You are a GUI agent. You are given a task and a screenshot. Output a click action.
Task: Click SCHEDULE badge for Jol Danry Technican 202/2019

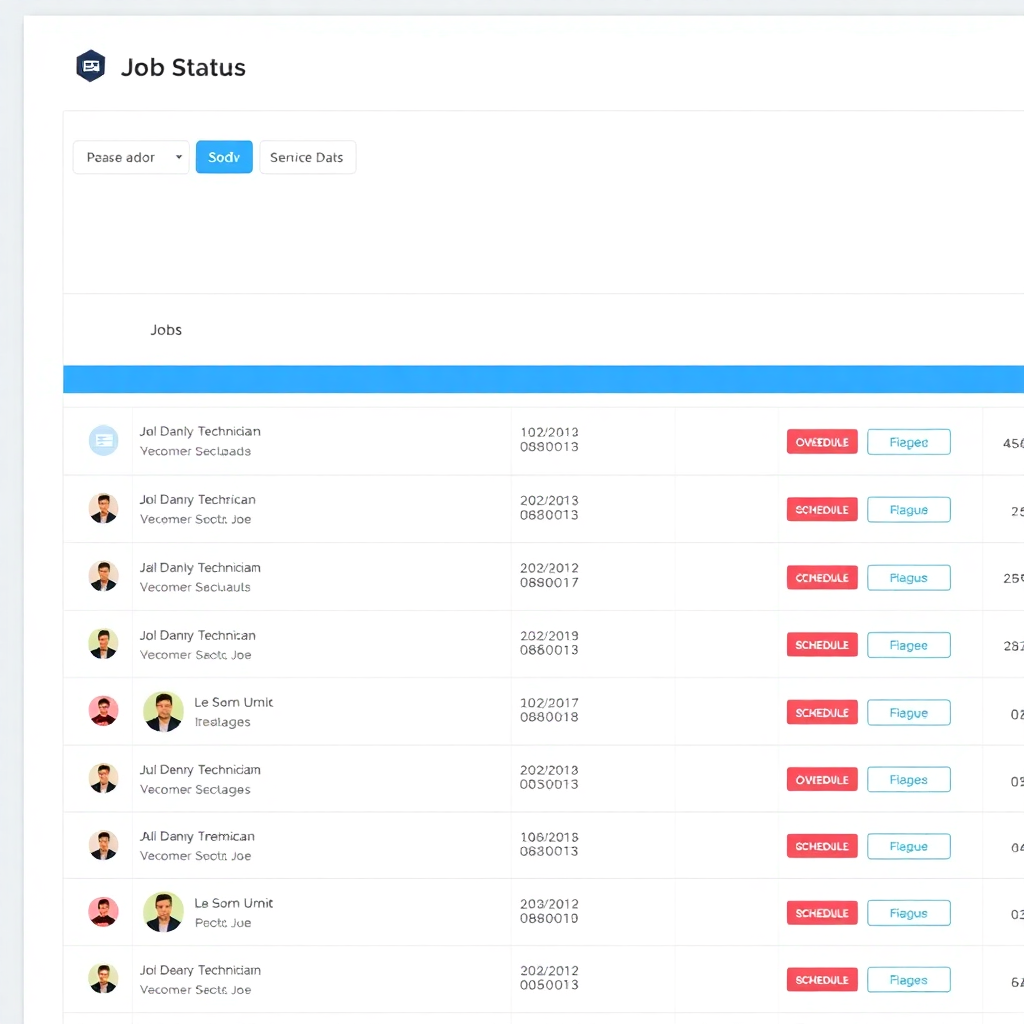point(822,645)
